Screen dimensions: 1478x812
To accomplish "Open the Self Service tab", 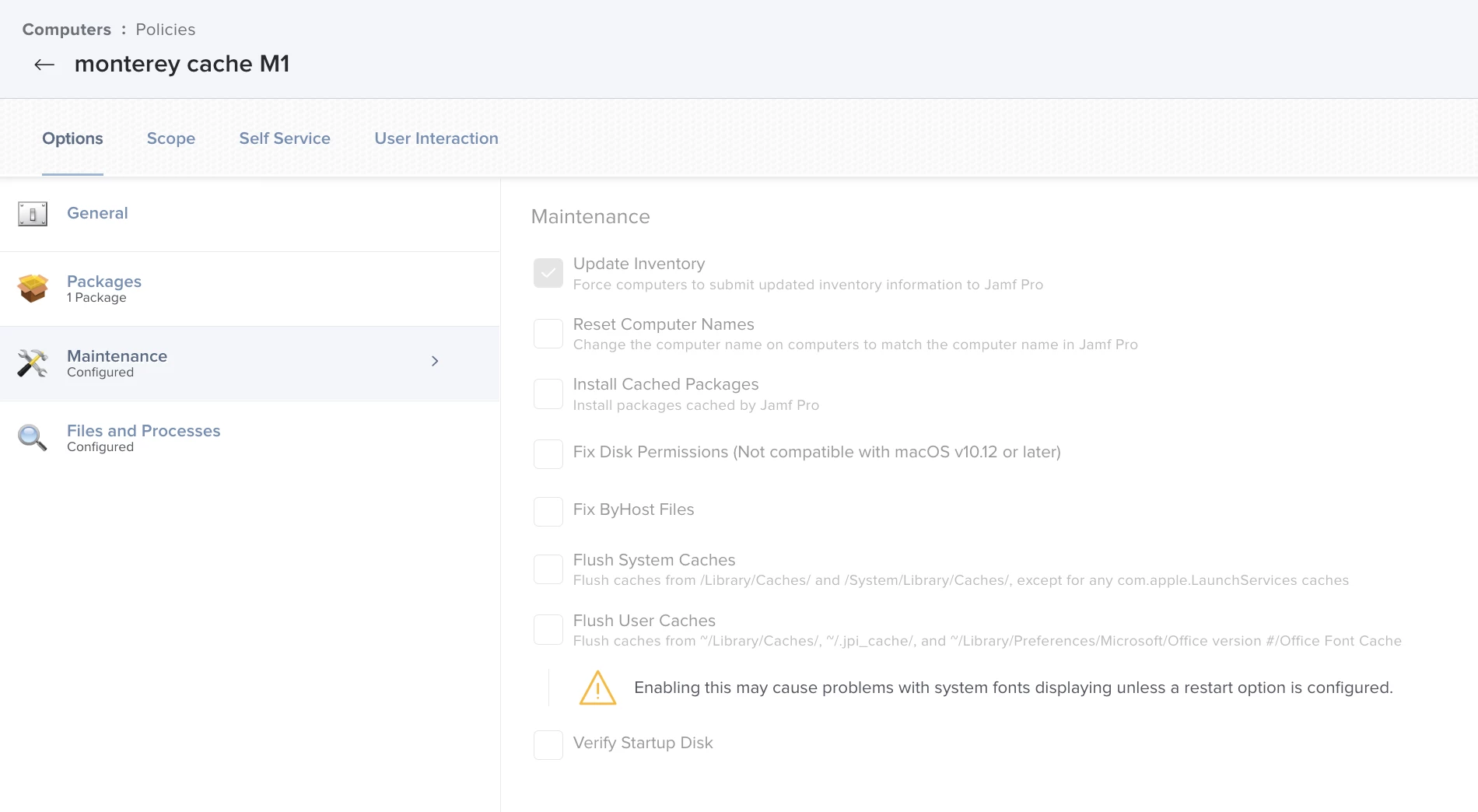I will click(x=285, y=138).
